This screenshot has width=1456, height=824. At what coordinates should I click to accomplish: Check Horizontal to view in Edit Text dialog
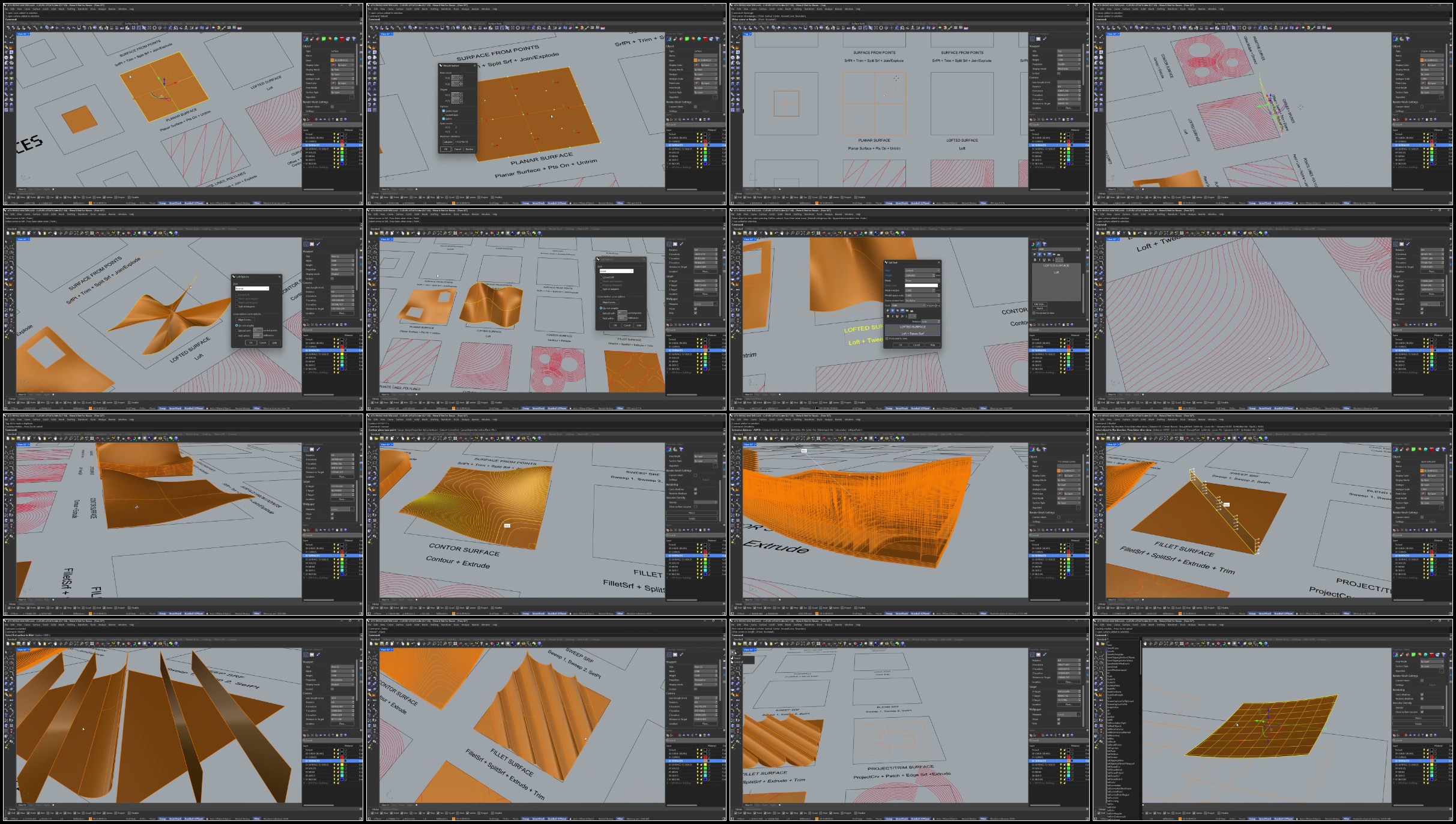(887, 338)
